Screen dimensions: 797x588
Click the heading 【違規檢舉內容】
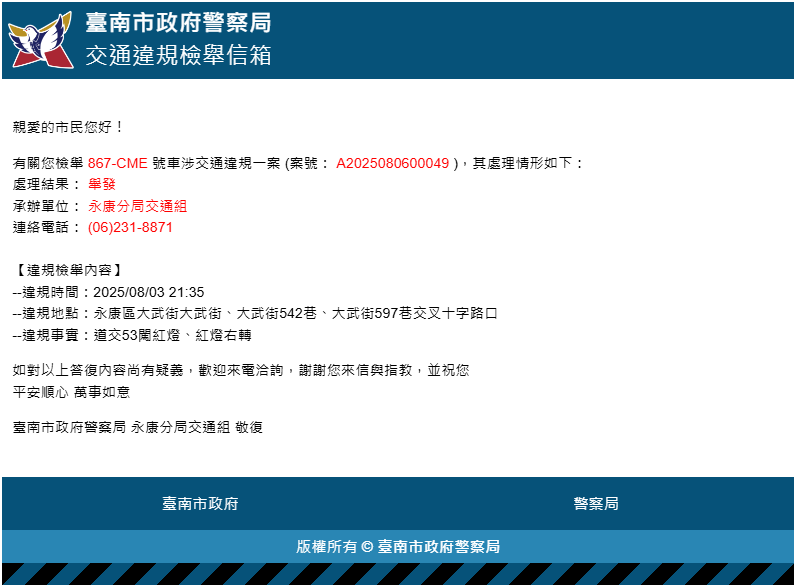click(69, 270)
